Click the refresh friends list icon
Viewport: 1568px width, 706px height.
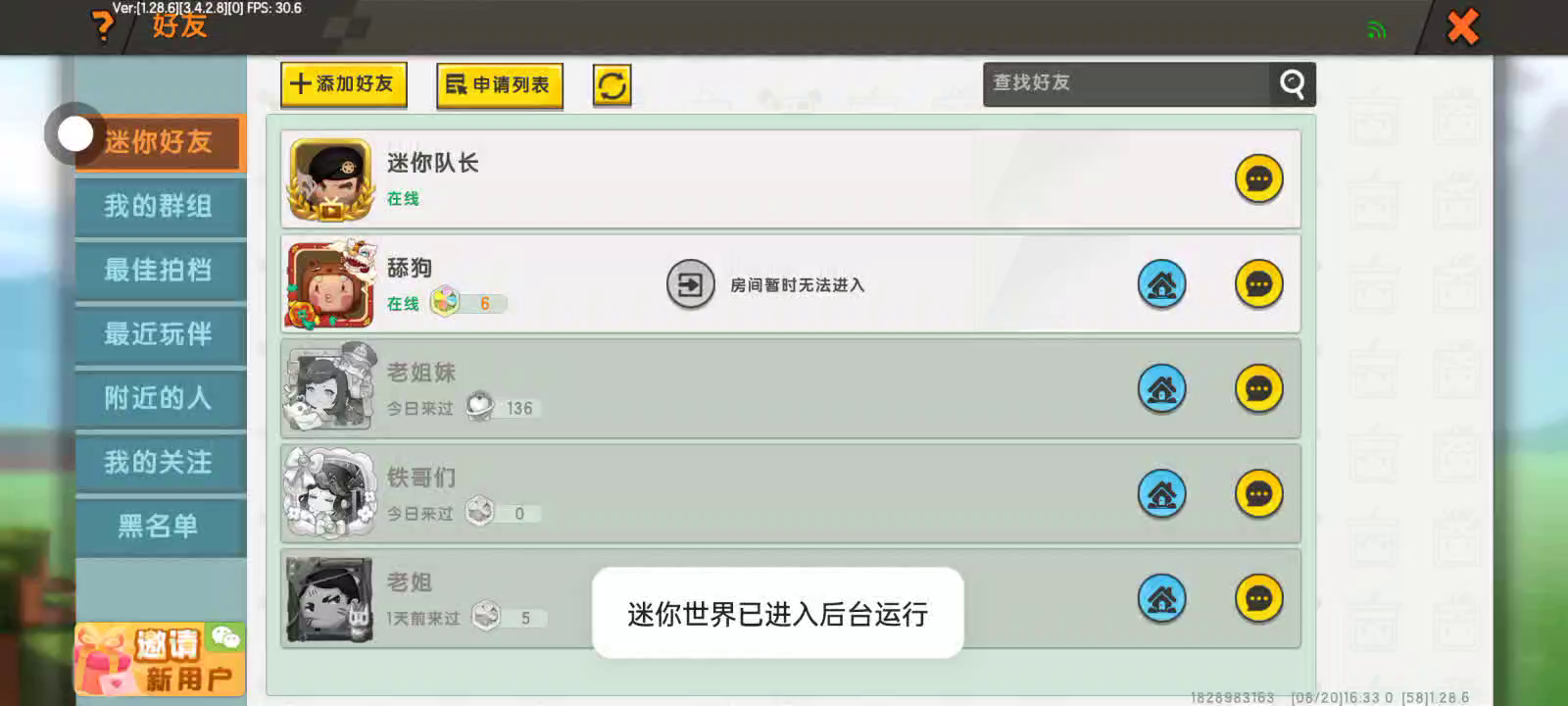point(612,85)
